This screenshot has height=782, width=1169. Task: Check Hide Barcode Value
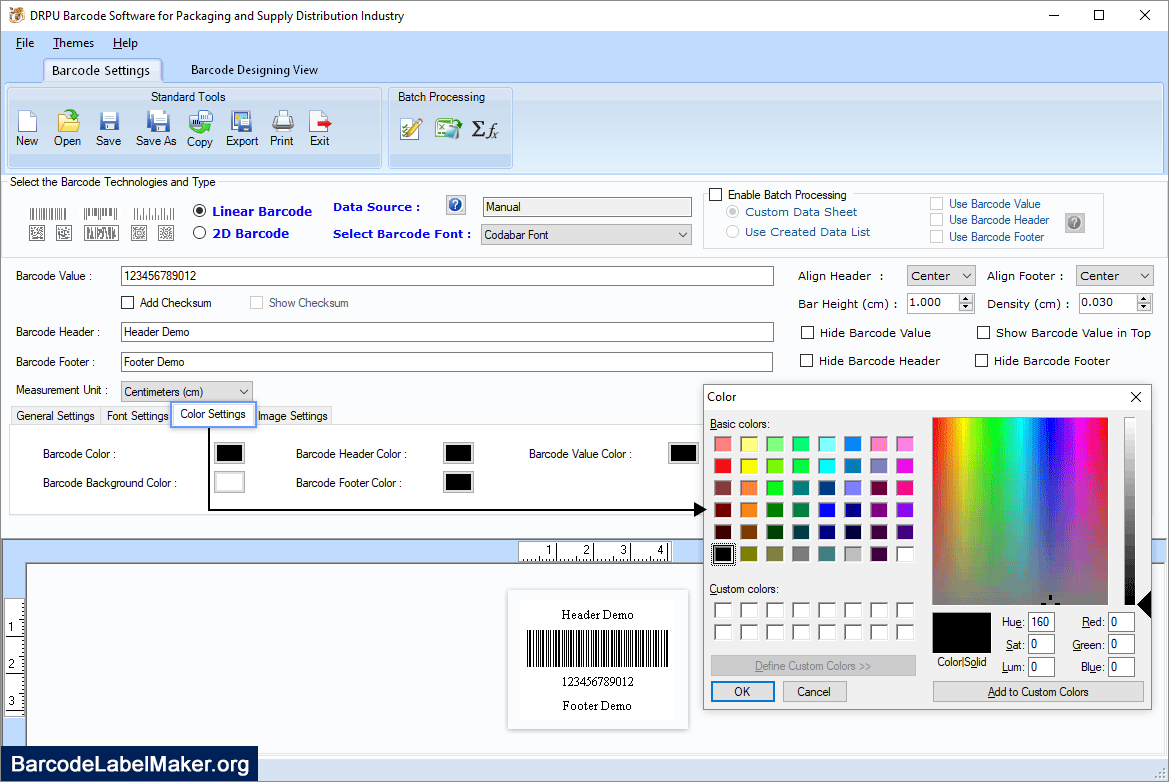(807, 332)
